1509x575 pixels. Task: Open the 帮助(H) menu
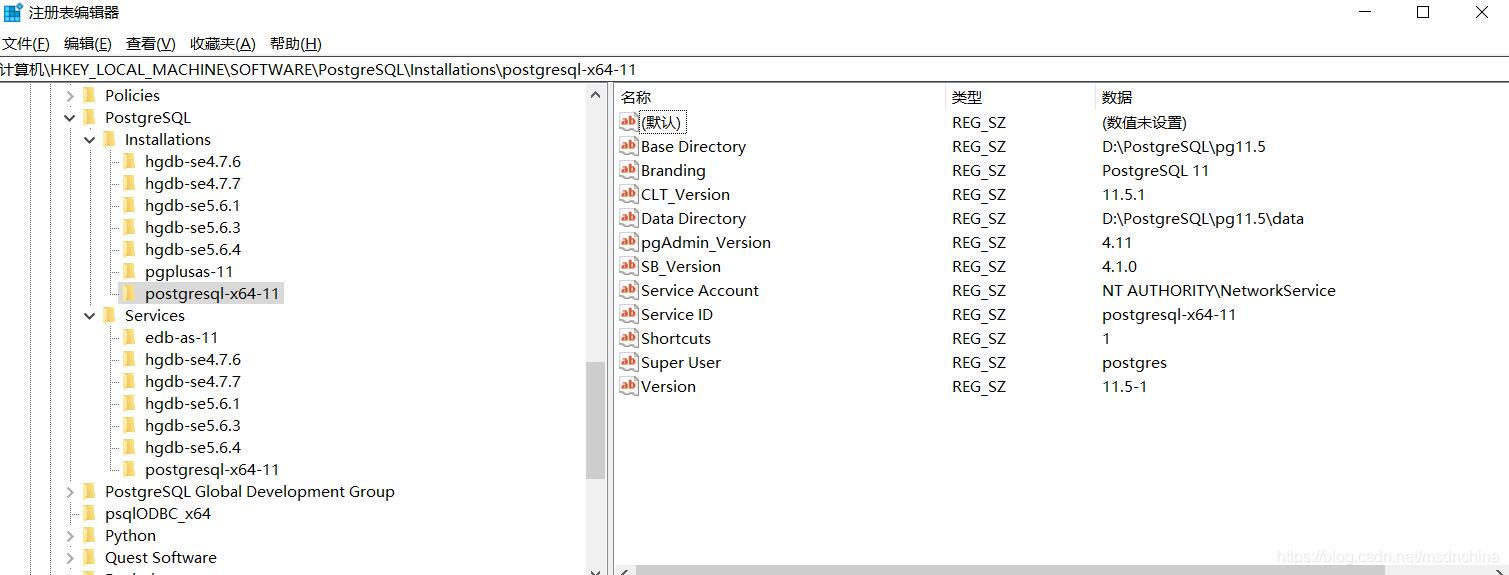(x=296, y=44)
